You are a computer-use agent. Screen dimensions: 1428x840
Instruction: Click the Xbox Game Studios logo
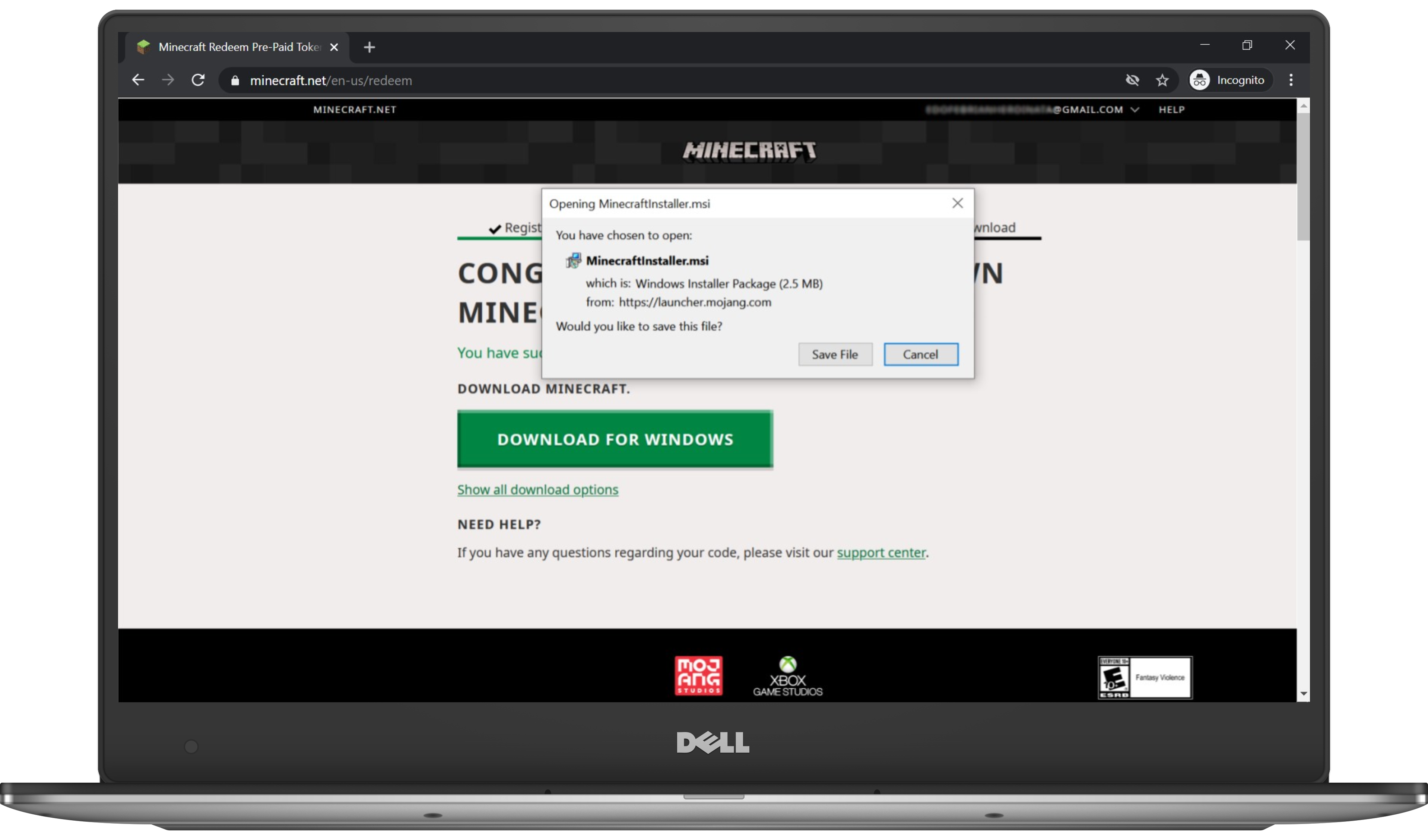(788, 676)
